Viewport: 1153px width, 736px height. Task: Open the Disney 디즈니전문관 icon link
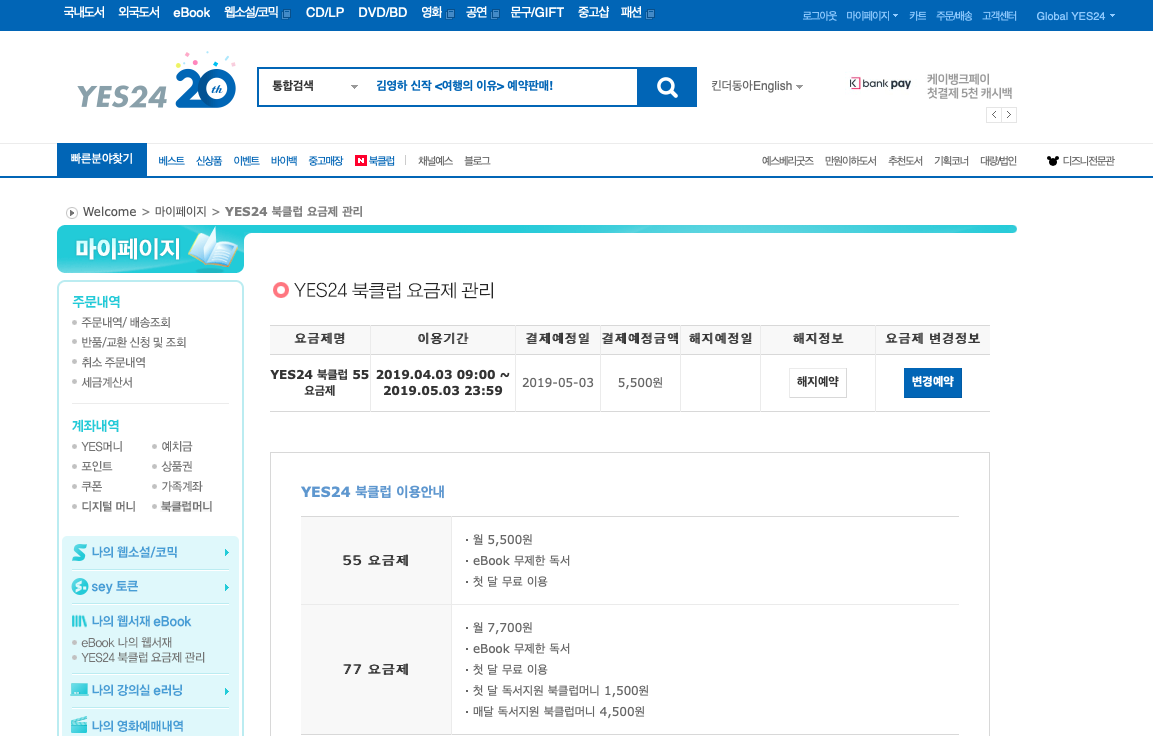pyautogui.click(x=1080, y=161)
